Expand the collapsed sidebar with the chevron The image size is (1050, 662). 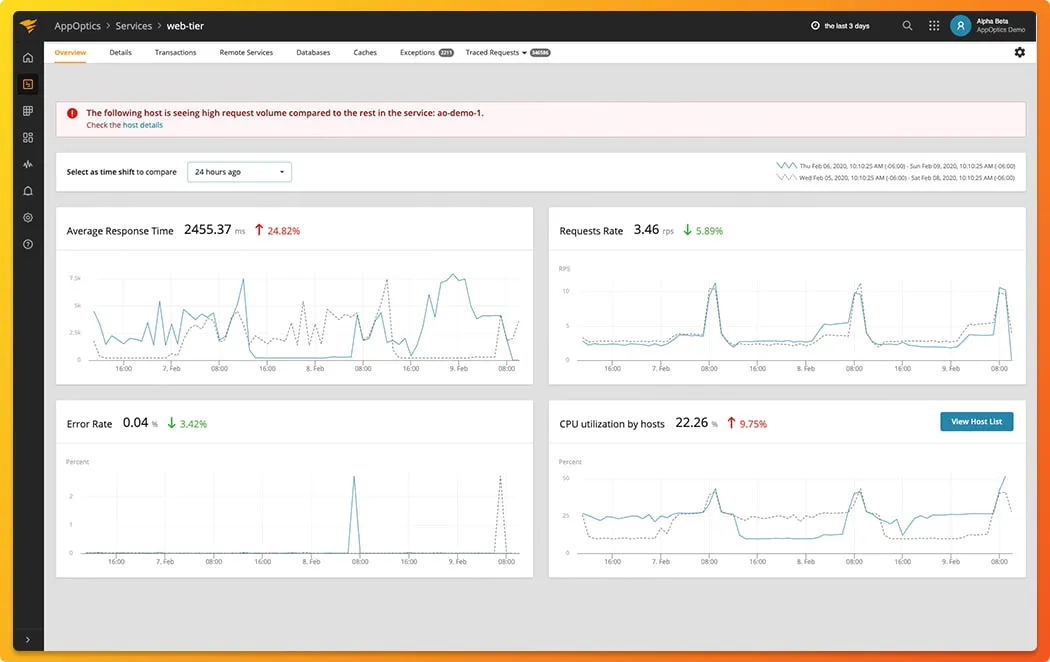(28, 639)
